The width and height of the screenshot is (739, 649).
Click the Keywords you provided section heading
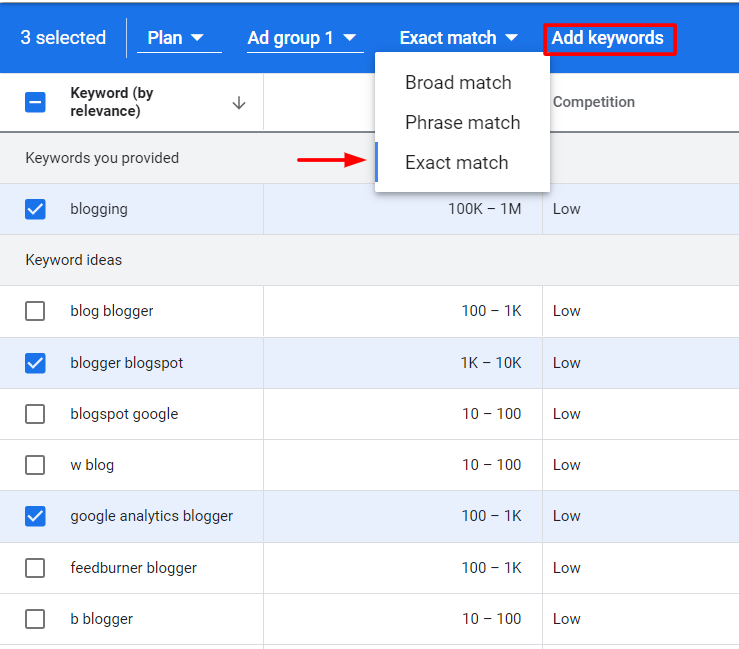point(102,158)
